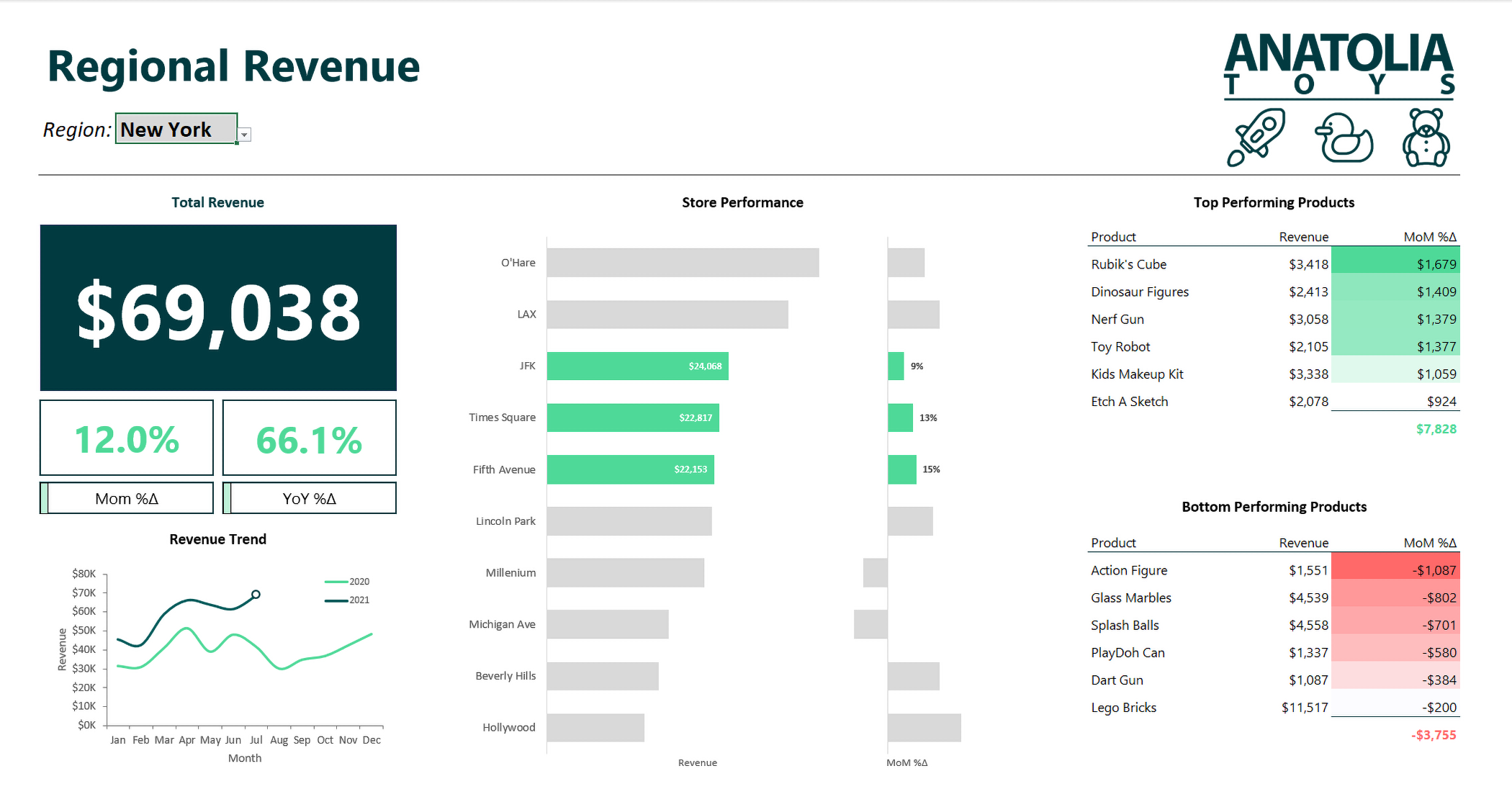
Task: Click the YoY %Δ label box
Action: 310,499
